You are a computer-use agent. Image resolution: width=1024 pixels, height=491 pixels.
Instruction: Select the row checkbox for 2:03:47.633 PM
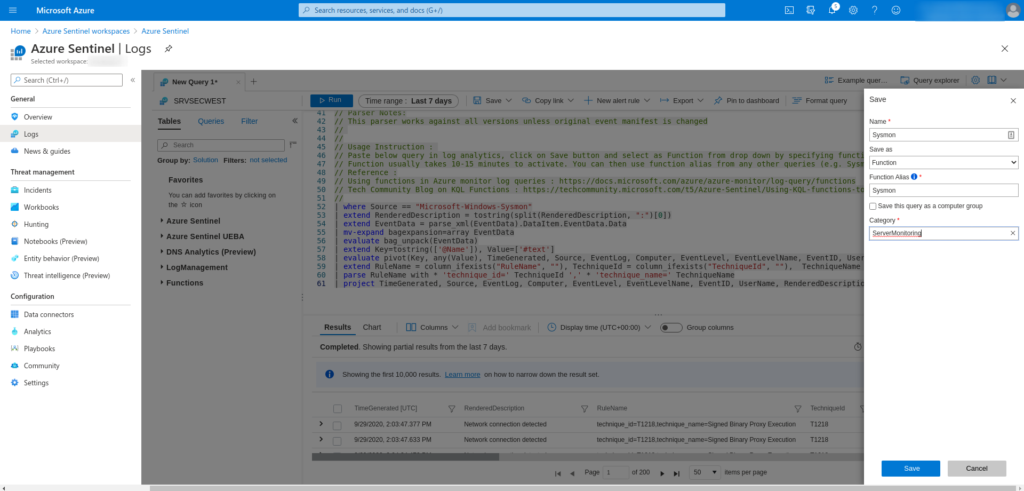point(337,440)
